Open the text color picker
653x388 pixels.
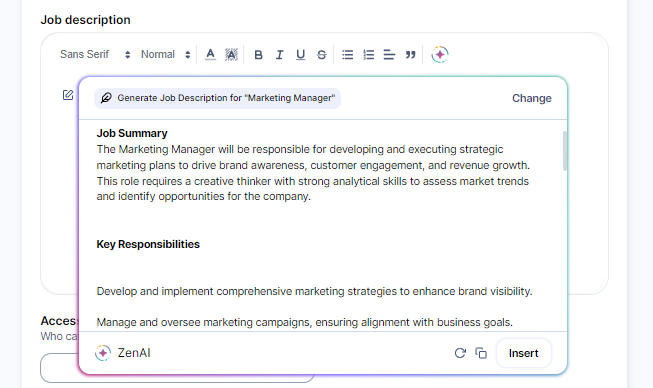[210, 55]
